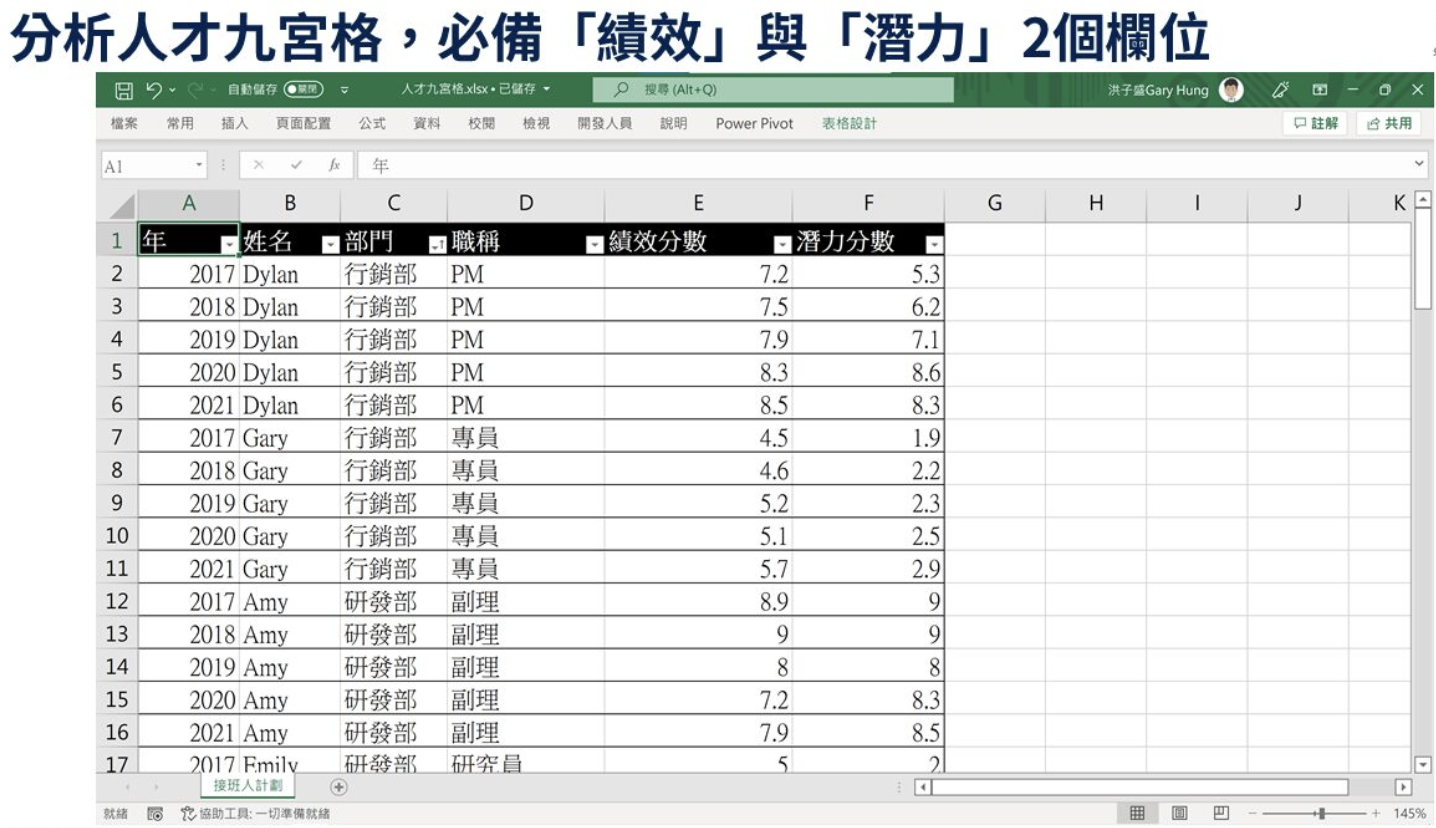
Task: Select the 接班人計劃 sheet tab
Action: pos(248,786)
